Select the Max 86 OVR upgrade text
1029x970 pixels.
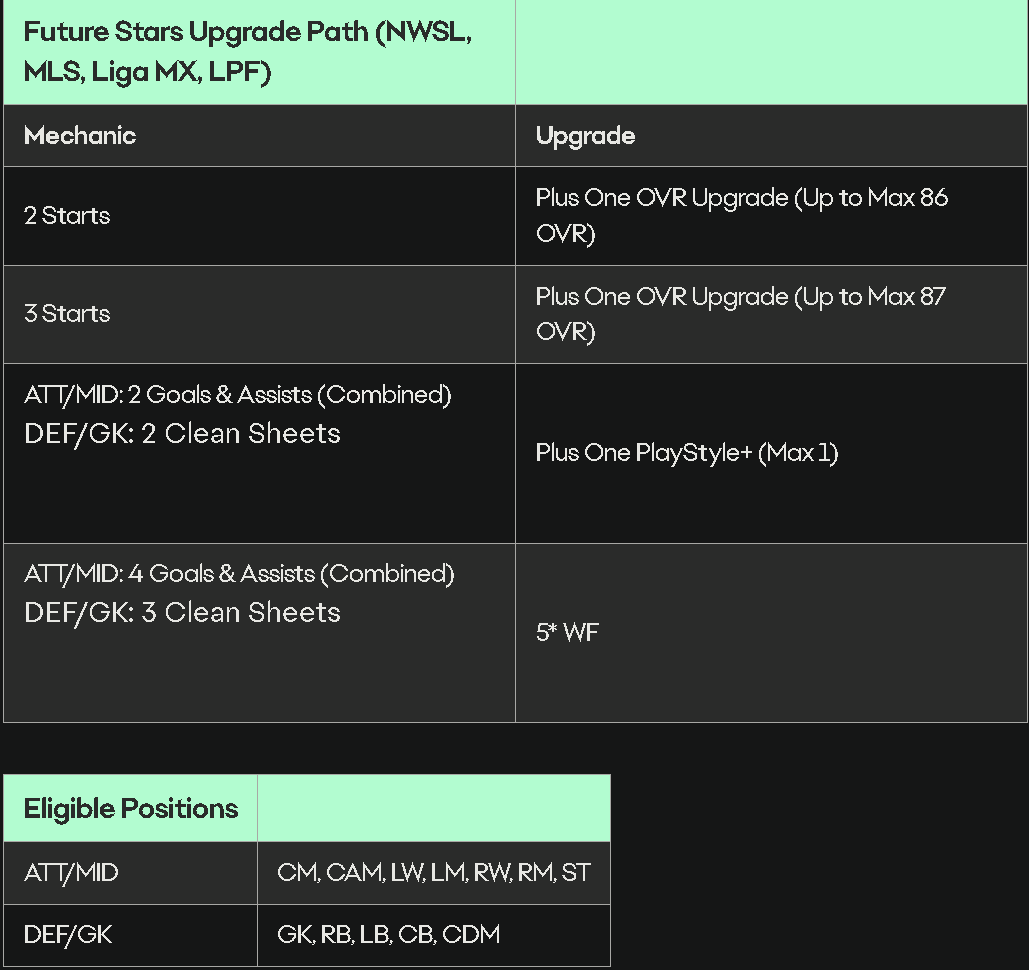(x=742, y=215)
